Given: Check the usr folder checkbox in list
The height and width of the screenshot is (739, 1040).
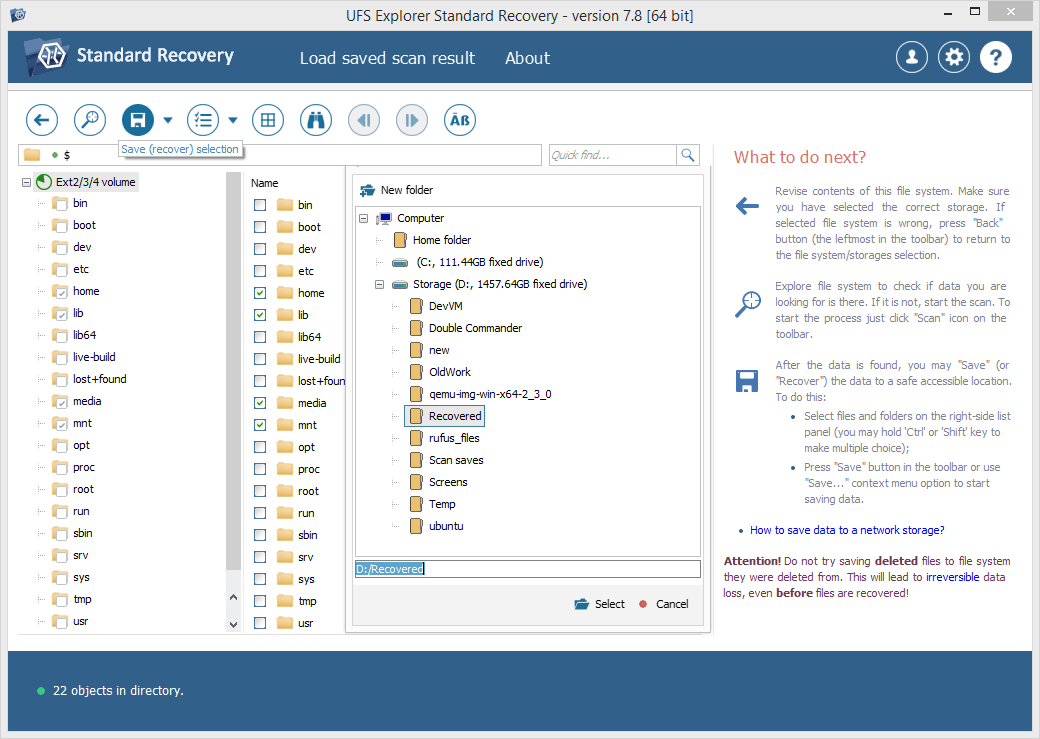Looking at the screenshot, I should pos(260,623).
